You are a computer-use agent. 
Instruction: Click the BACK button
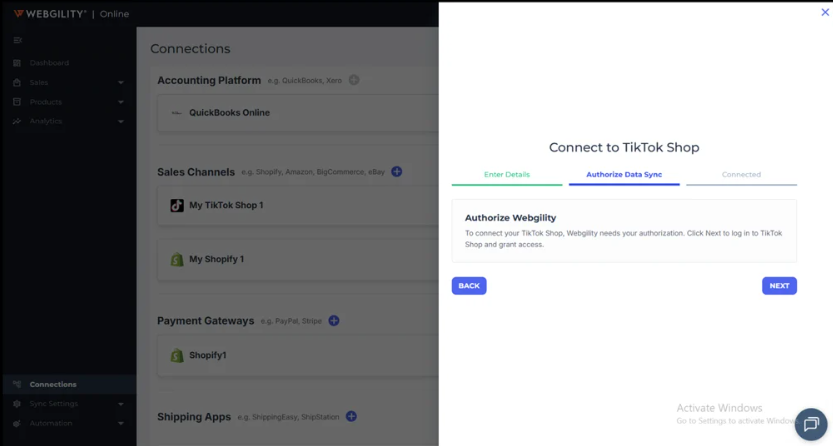coord(469,286)
